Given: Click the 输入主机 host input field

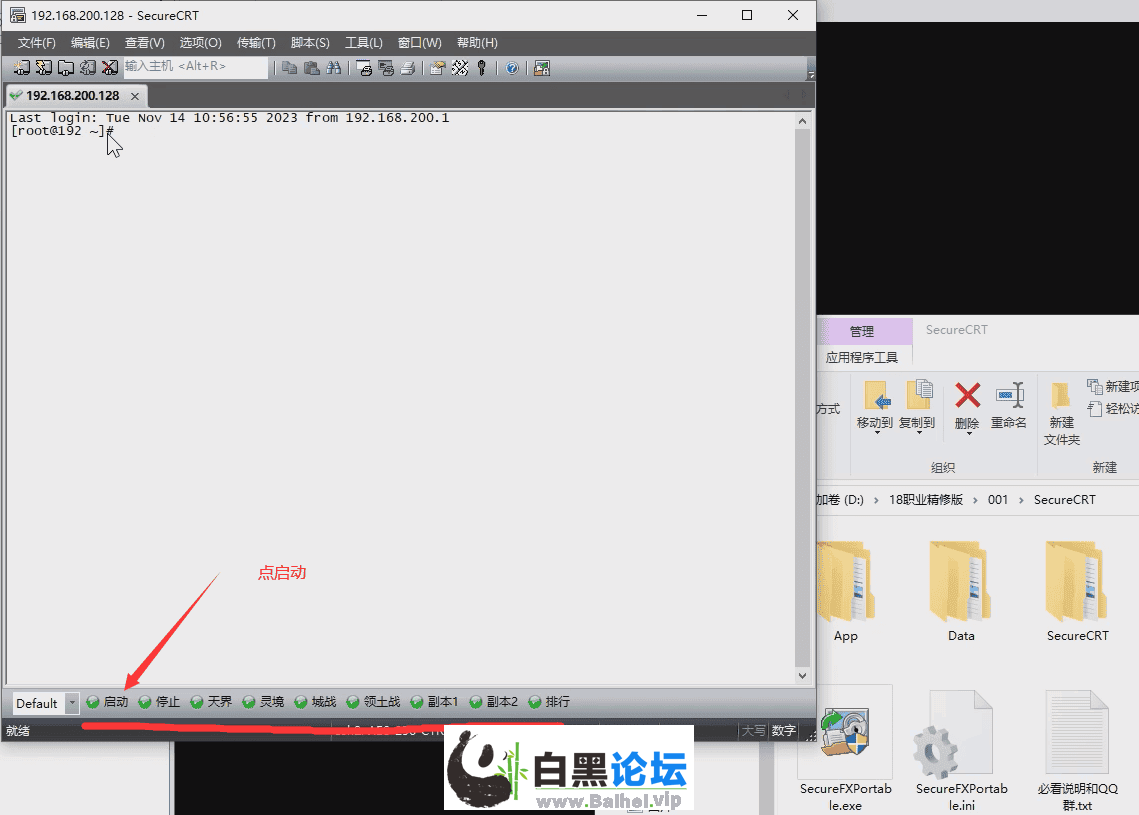Looking at the screenshot, I should (195, 67).
